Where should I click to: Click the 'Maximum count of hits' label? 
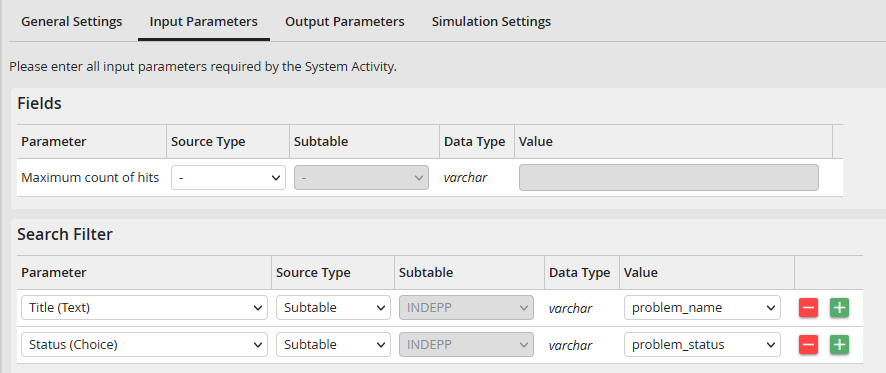tap(90, 177)
